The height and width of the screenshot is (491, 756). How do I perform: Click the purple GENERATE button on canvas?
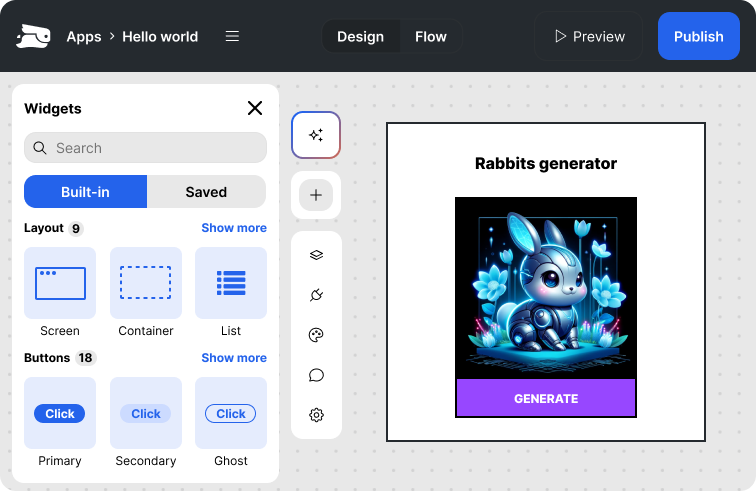(546, 398)
